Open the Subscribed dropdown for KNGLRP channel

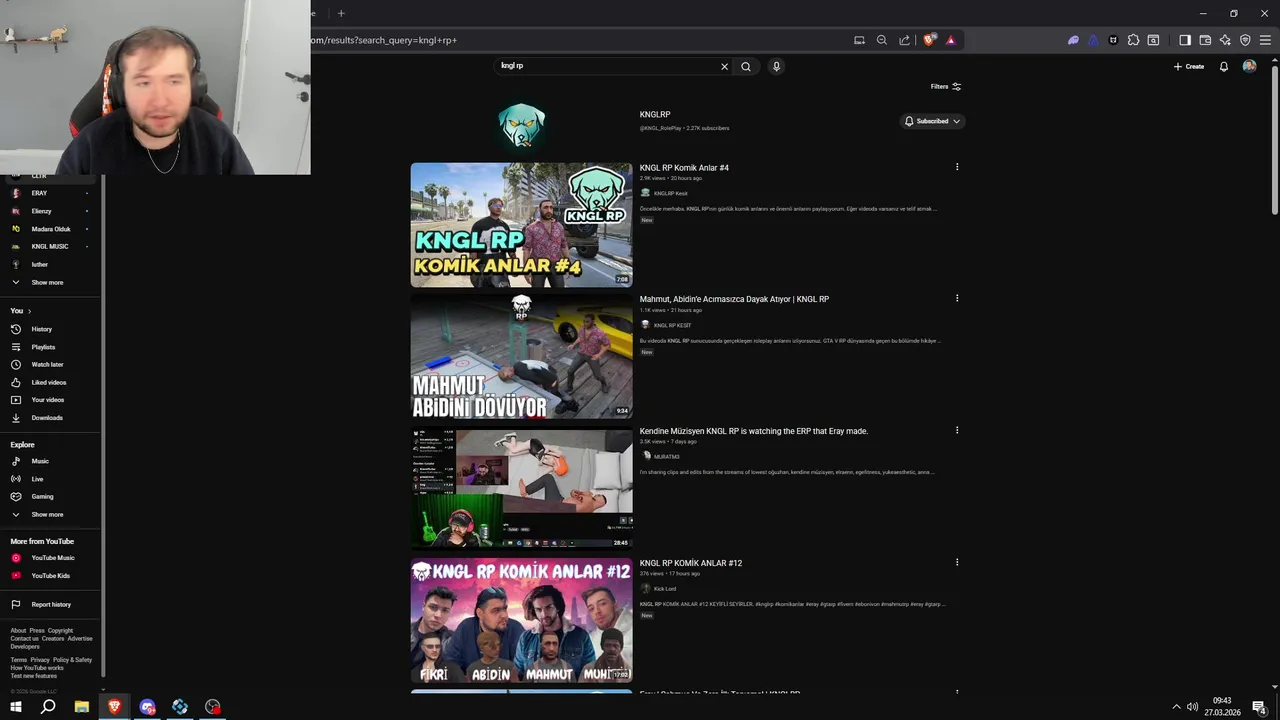[932, 121]
